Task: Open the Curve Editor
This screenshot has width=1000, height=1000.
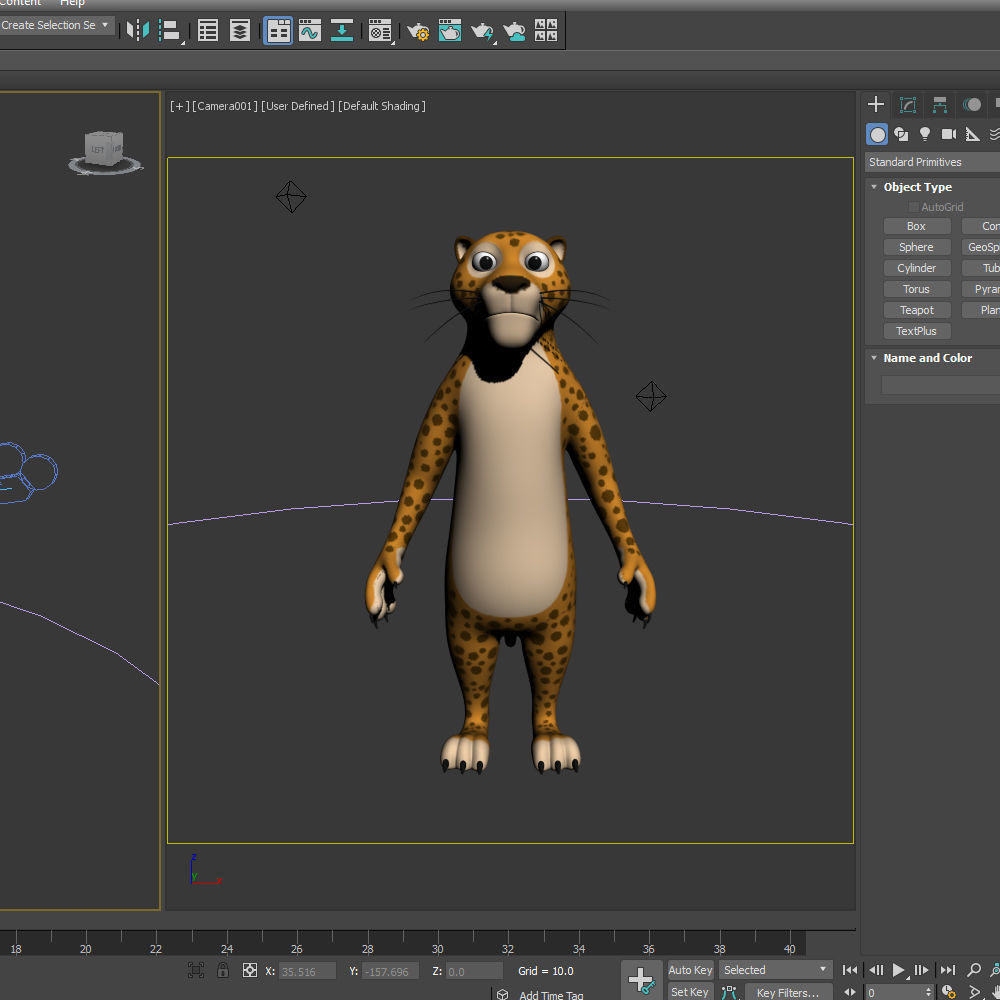Action: pos(310,30)
